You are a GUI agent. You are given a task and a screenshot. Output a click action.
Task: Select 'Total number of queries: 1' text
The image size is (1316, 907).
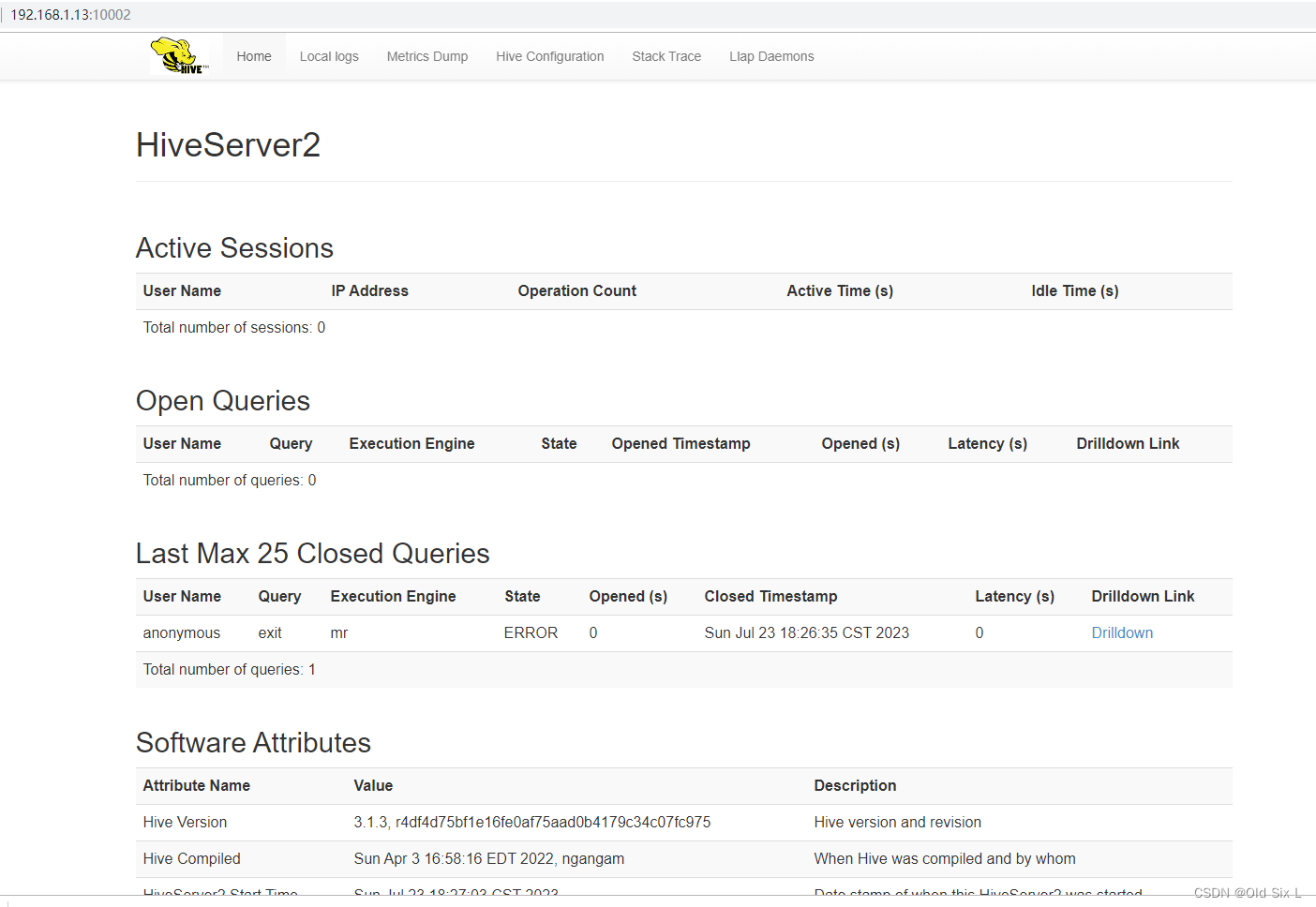click(230, 670)
